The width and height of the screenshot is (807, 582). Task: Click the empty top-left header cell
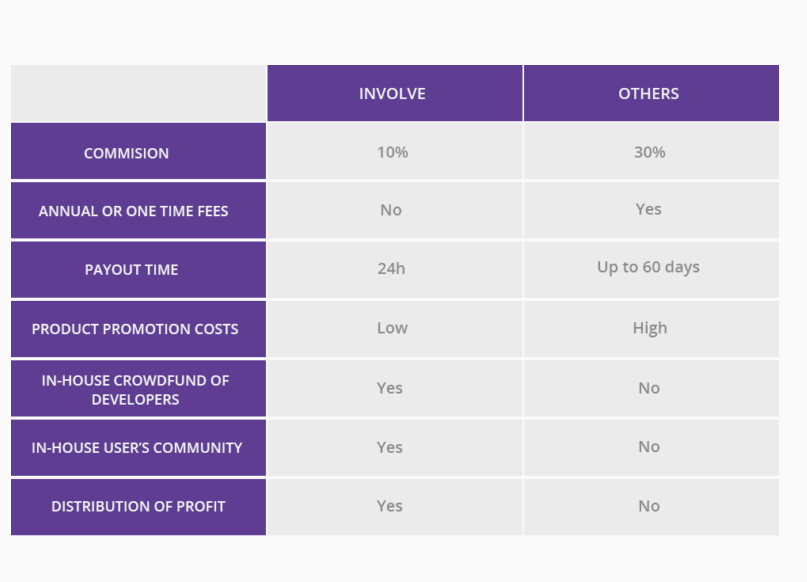click(x=138, y=93)
